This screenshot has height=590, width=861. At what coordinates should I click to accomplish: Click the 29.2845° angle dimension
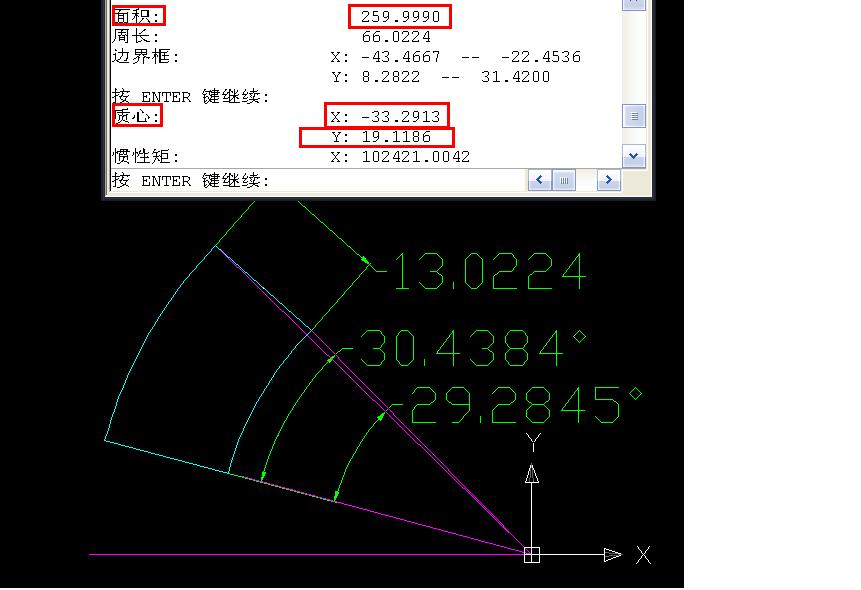(526, 405)
